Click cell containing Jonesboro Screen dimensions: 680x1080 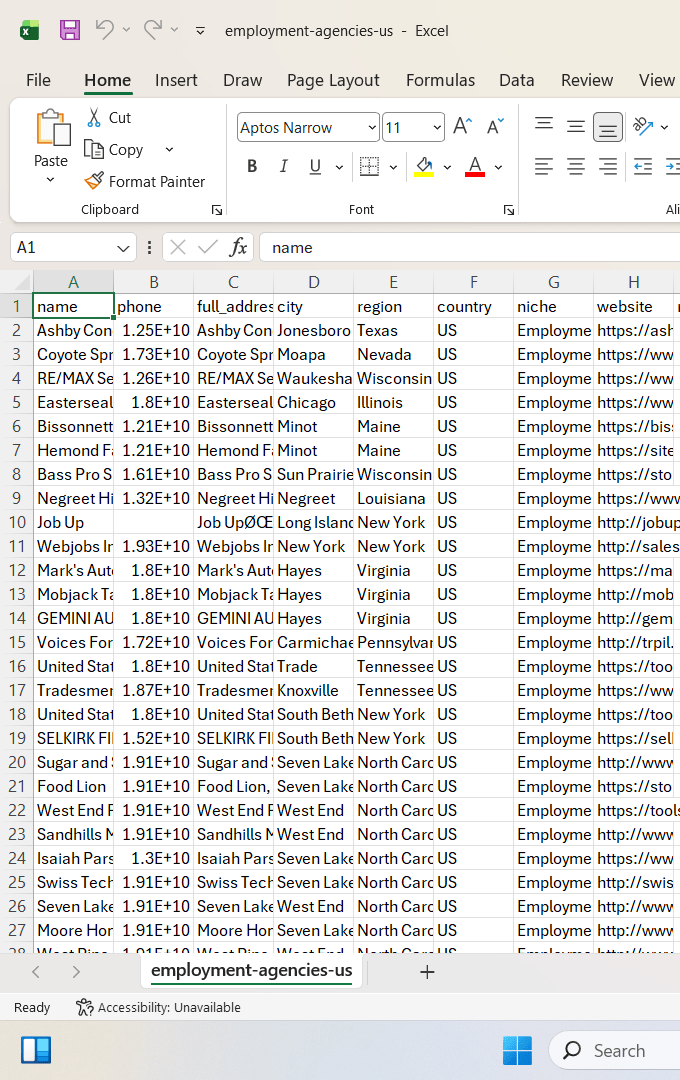(x=313, y=331)
